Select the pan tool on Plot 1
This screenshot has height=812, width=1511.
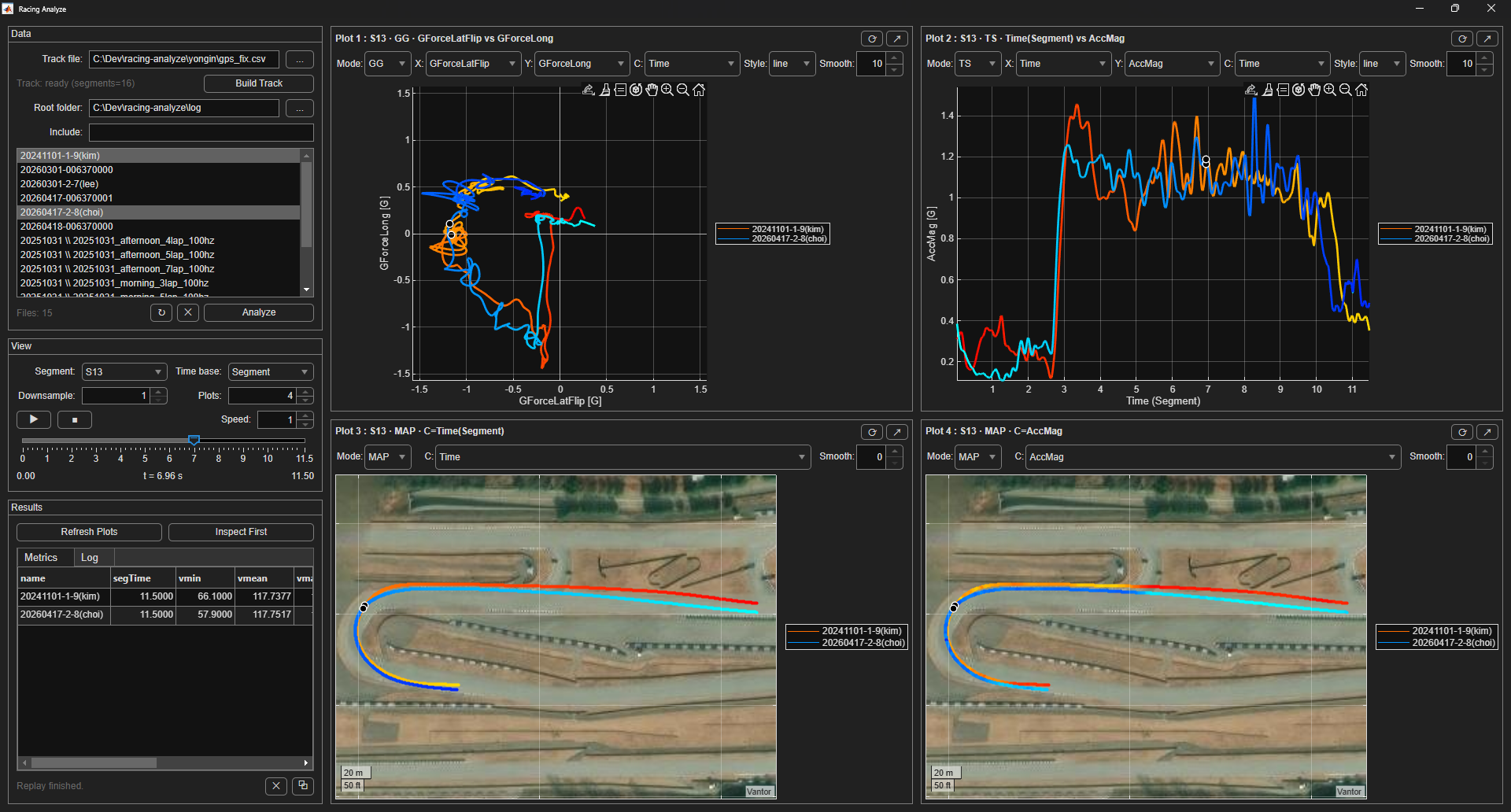652,90
